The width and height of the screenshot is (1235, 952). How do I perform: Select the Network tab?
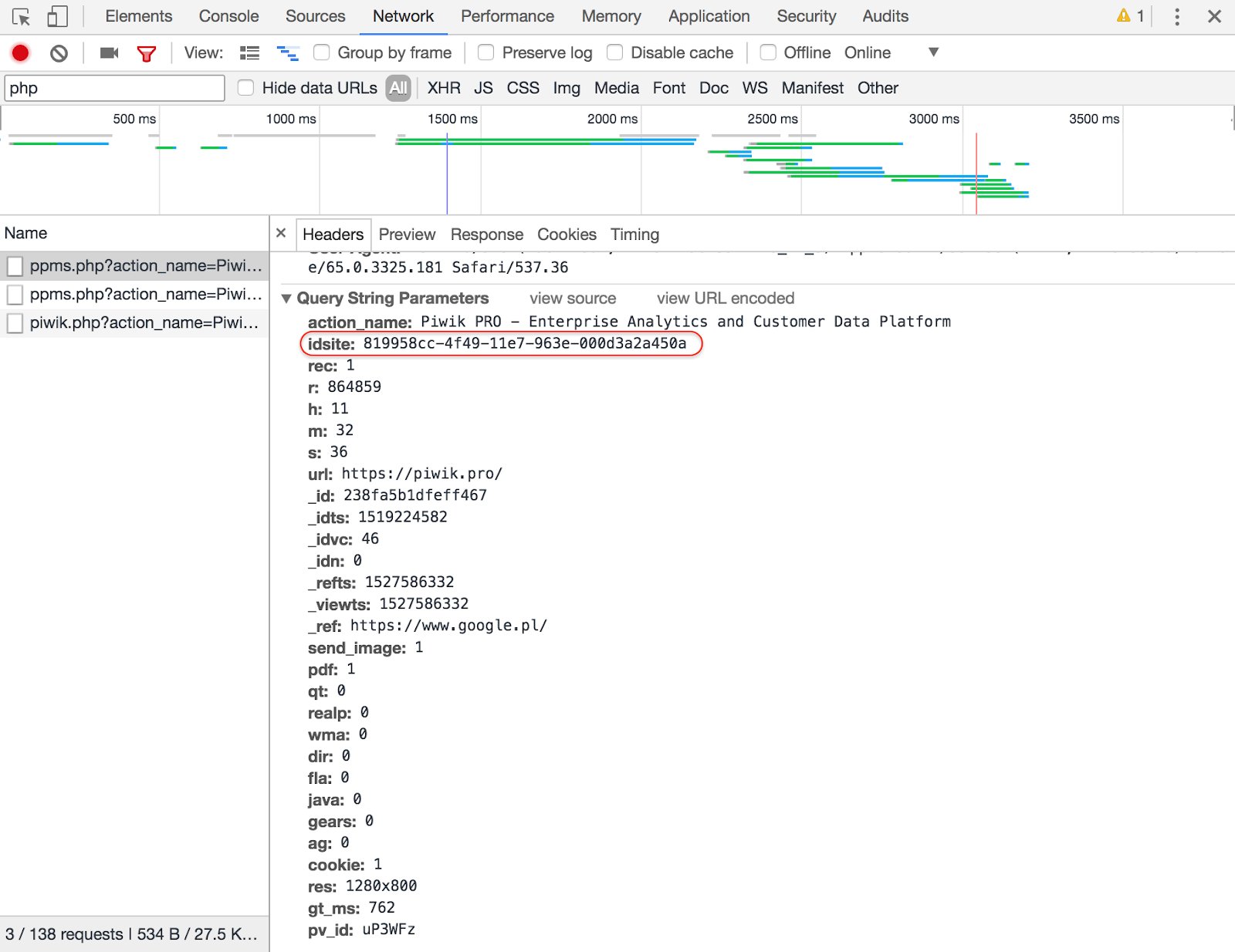click(403, 16)
